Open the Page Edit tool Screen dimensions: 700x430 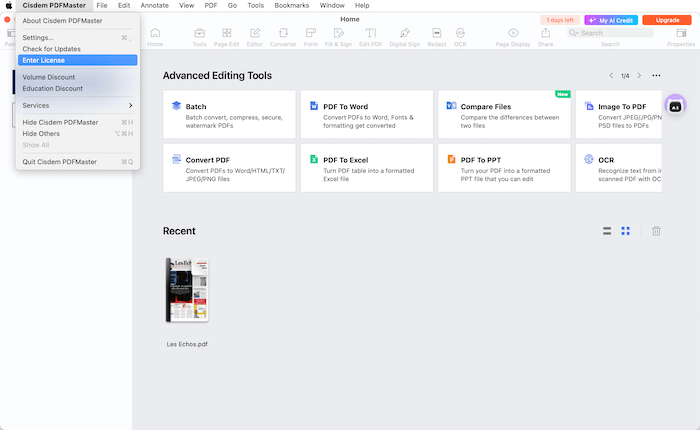tap(228, 34)
